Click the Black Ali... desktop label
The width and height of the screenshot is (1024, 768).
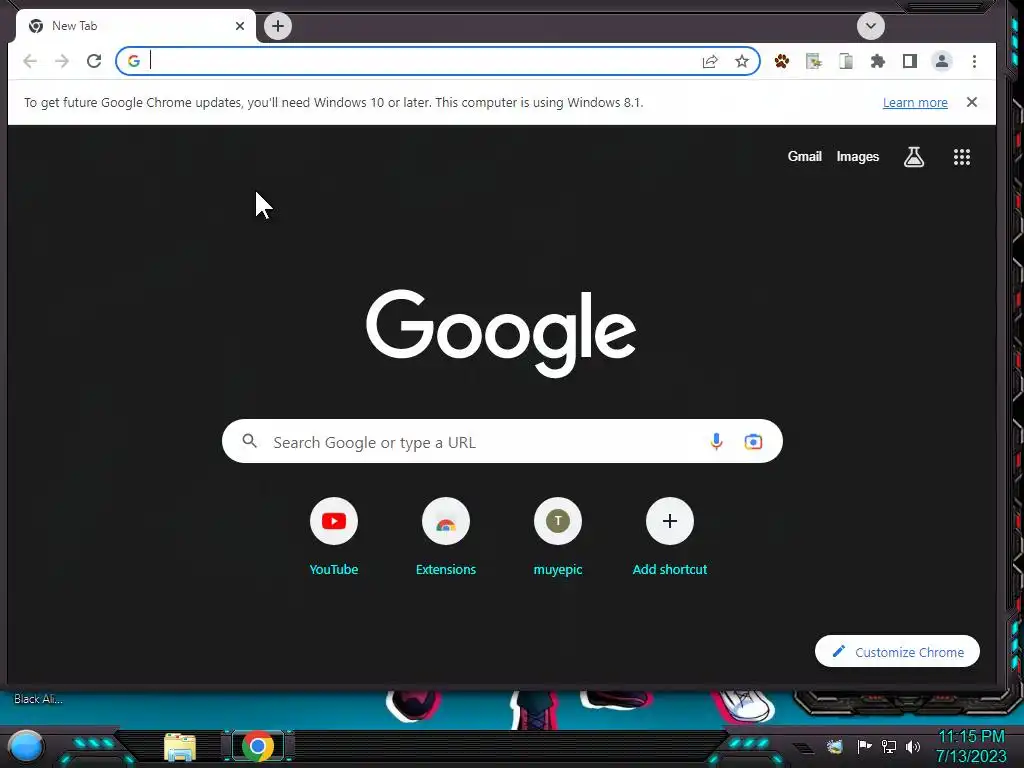point(38,699)
